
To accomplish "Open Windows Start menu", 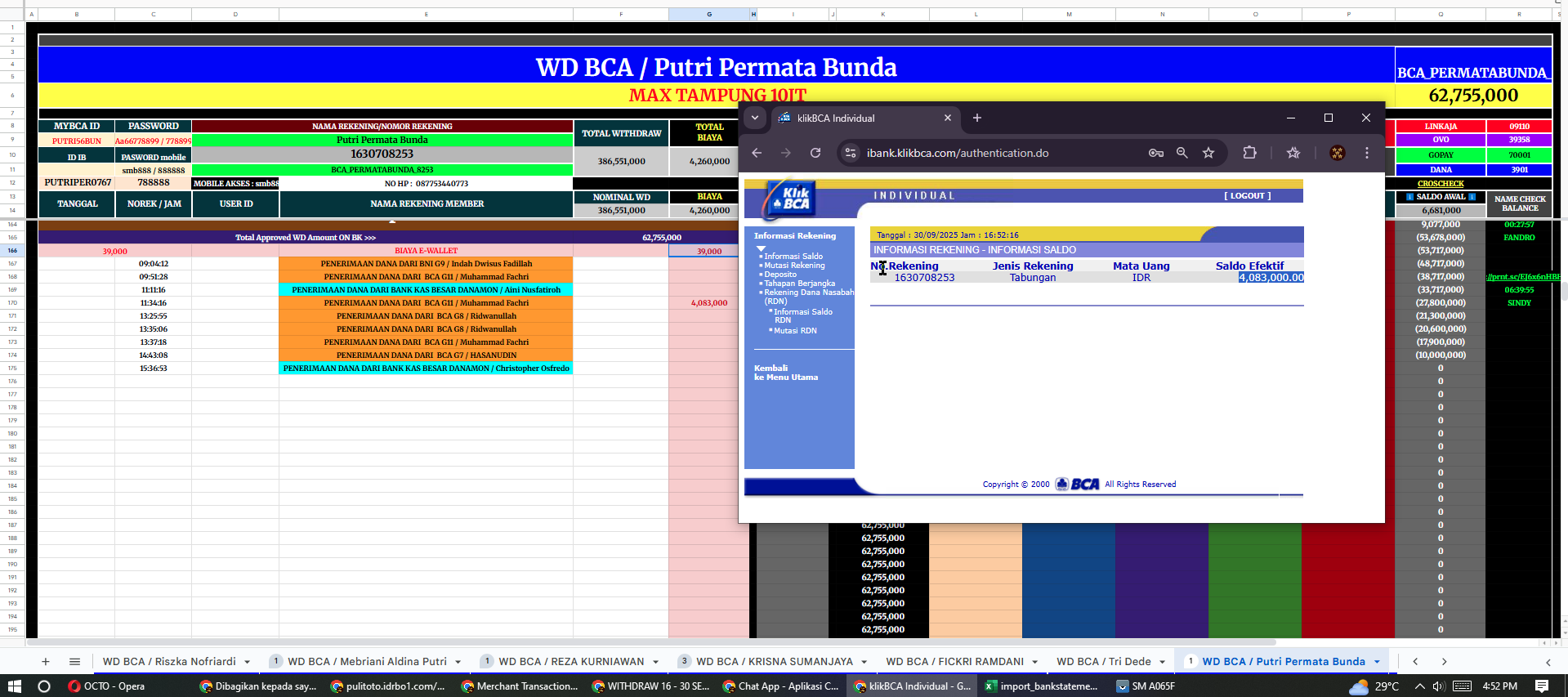I will pyautogui.click(x=14, y=686).
